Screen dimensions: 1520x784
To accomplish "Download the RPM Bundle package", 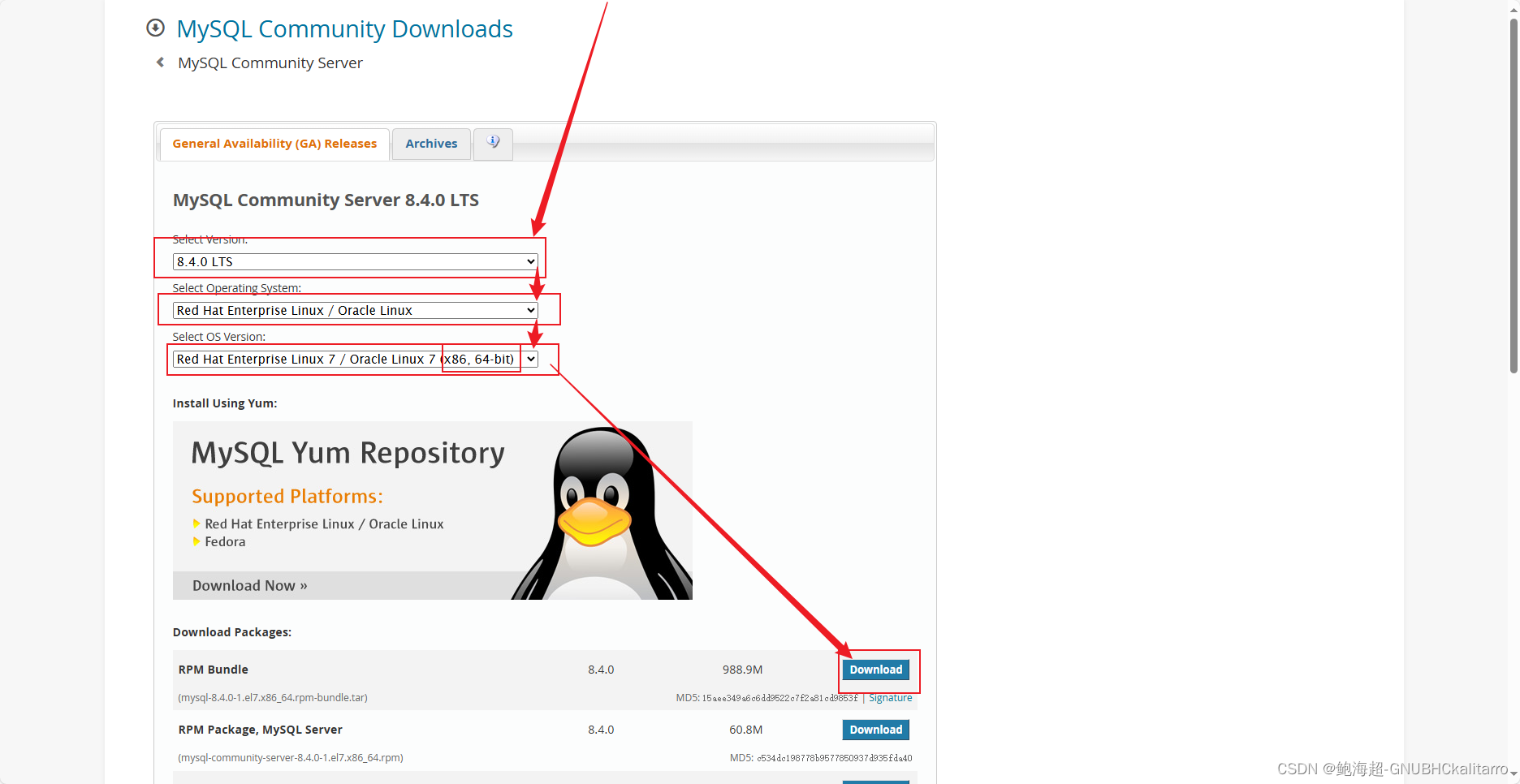I will click(875, 670).
